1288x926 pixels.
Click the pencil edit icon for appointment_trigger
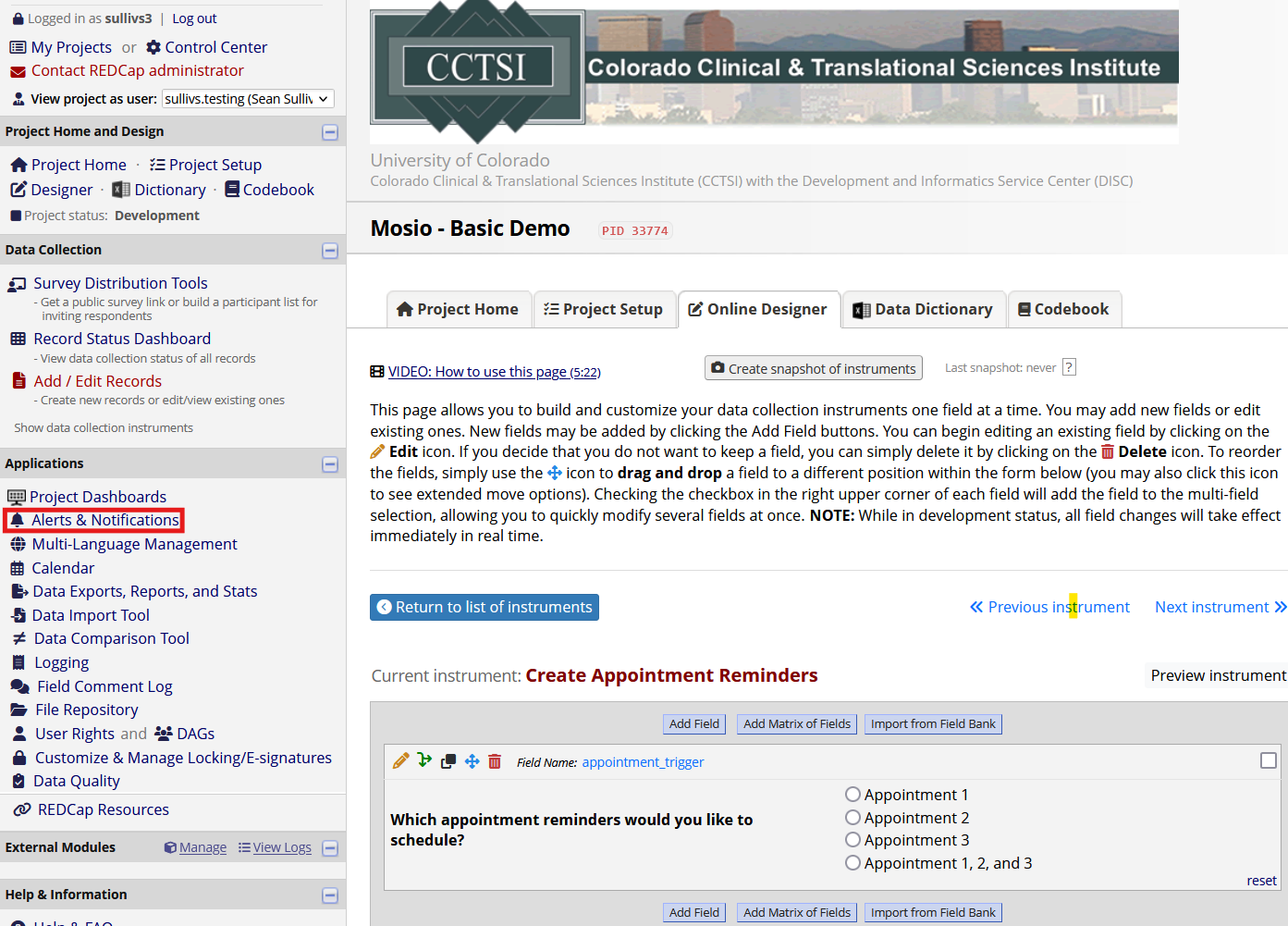click(400, 761)
